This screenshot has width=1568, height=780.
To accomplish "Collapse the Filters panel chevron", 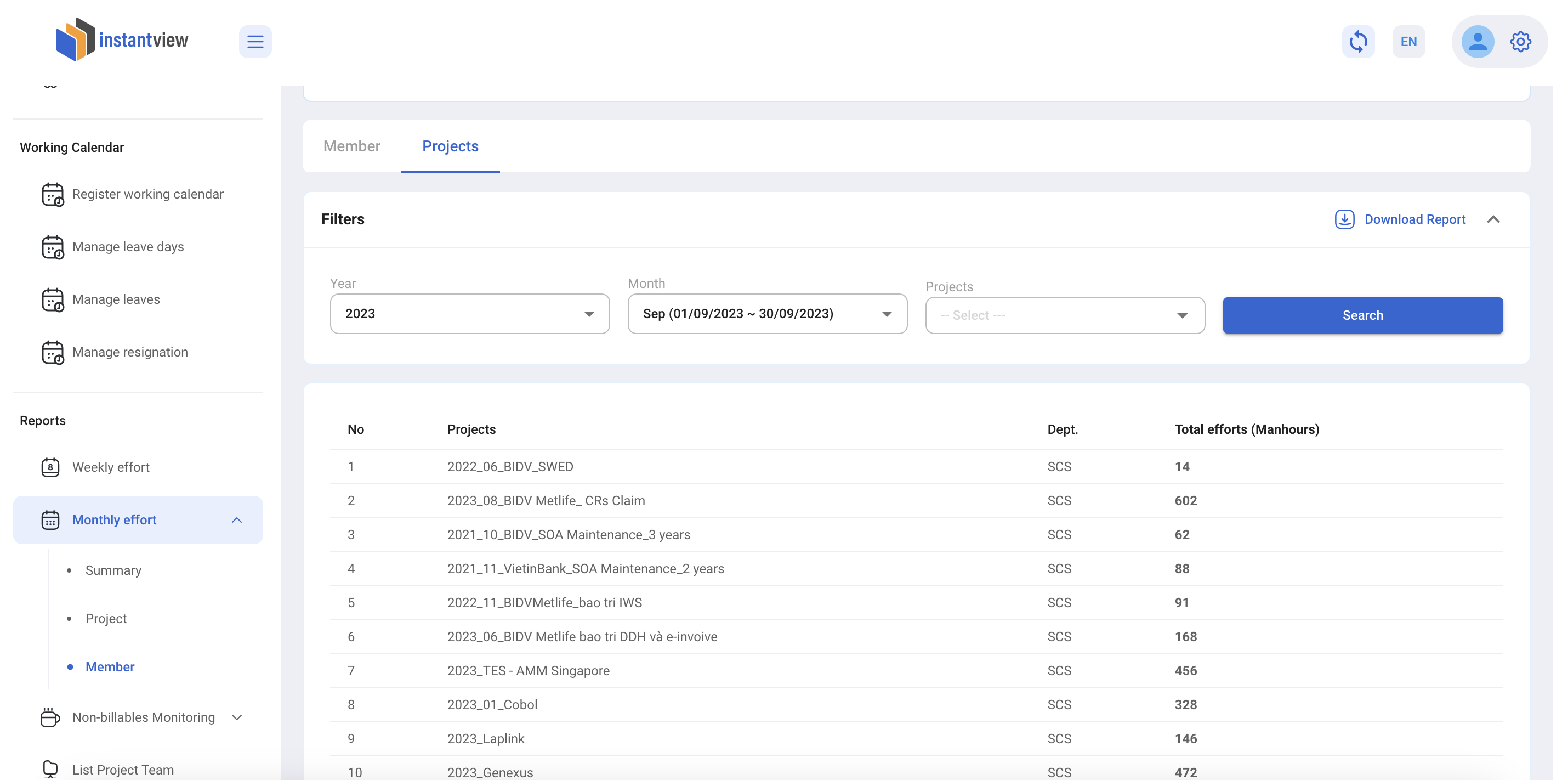I will click(x=1493, y=219).
